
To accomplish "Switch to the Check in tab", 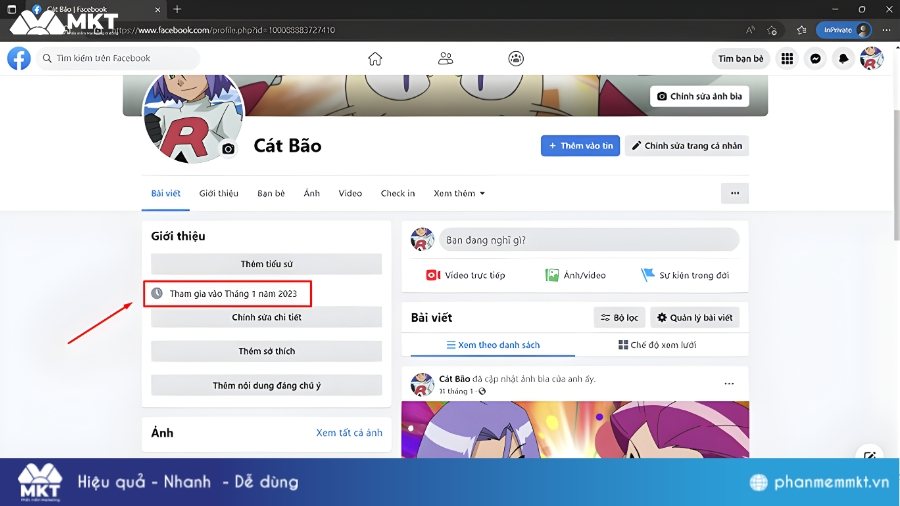I will (398, 193).
